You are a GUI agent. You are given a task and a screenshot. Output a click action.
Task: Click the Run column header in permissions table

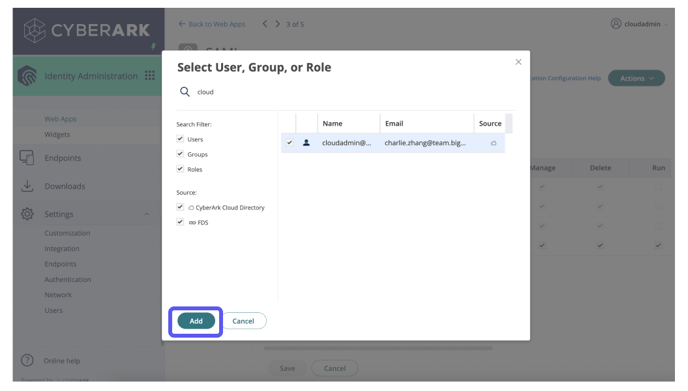(x=658, y=168)
